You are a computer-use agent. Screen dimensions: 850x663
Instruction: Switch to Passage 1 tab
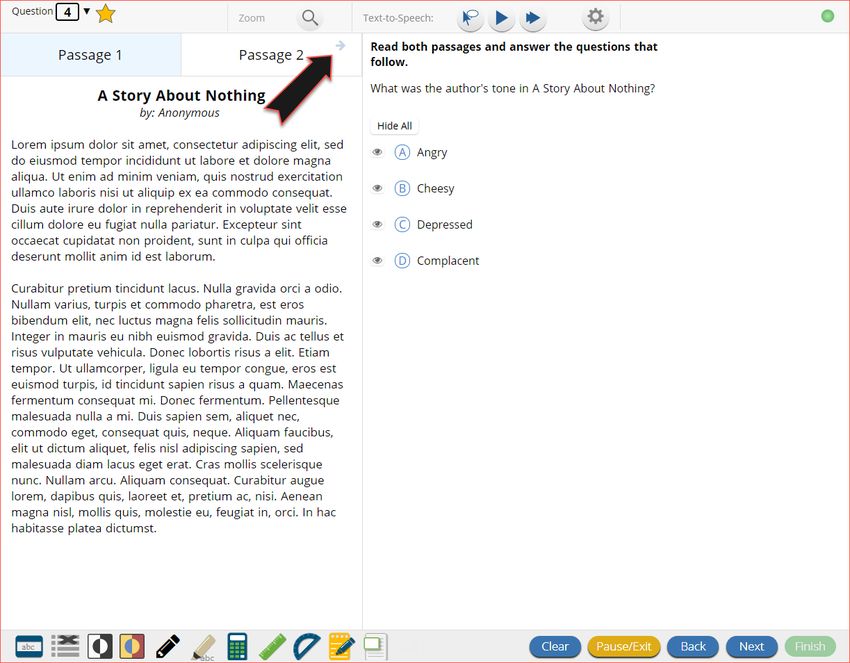[91, 55]
